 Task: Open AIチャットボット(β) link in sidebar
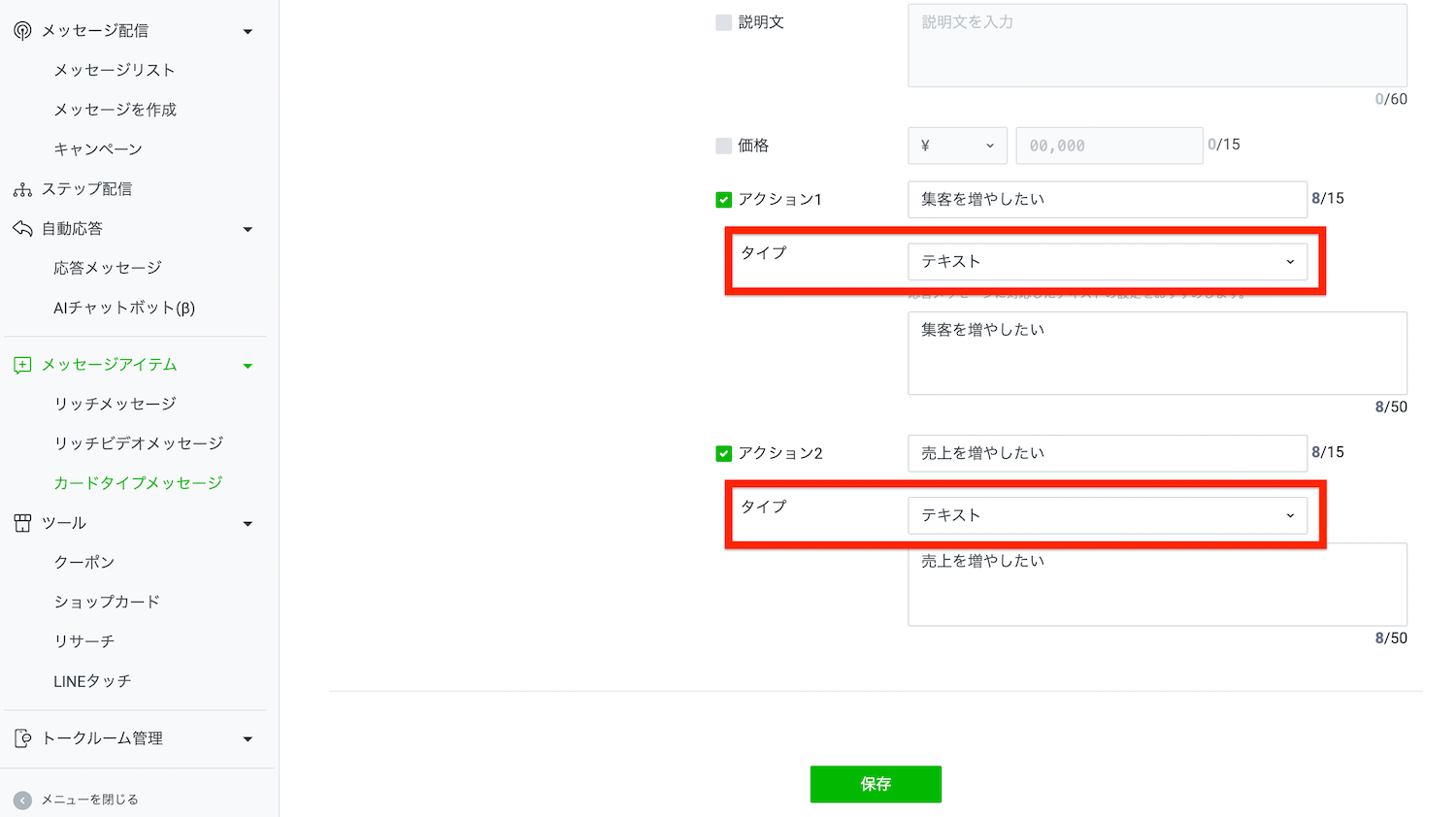tap(124, 308)
